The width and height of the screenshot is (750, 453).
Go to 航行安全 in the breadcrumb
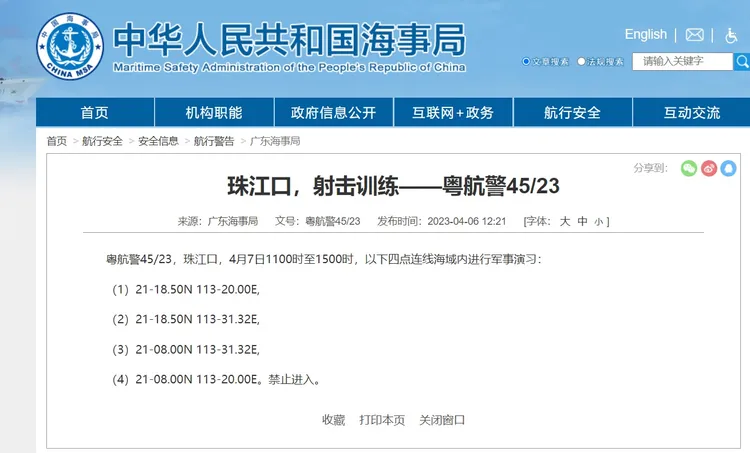point(102,141)
